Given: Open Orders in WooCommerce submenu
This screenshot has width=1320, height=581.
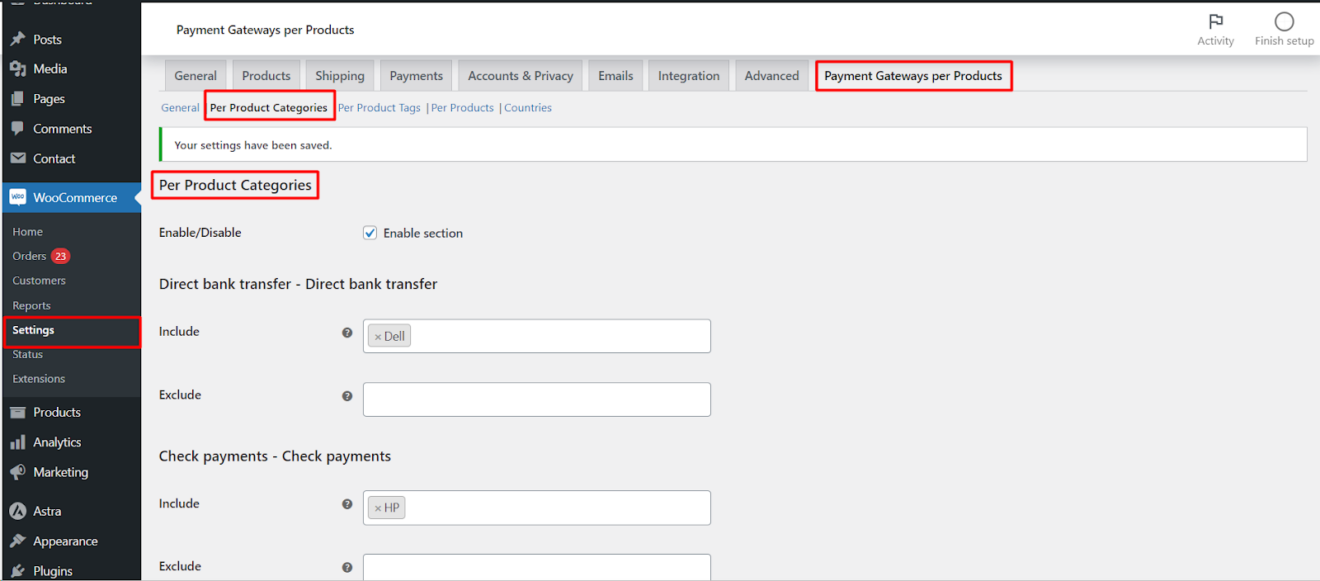Looking at the screenshot, I should click(x=30, y=256).
